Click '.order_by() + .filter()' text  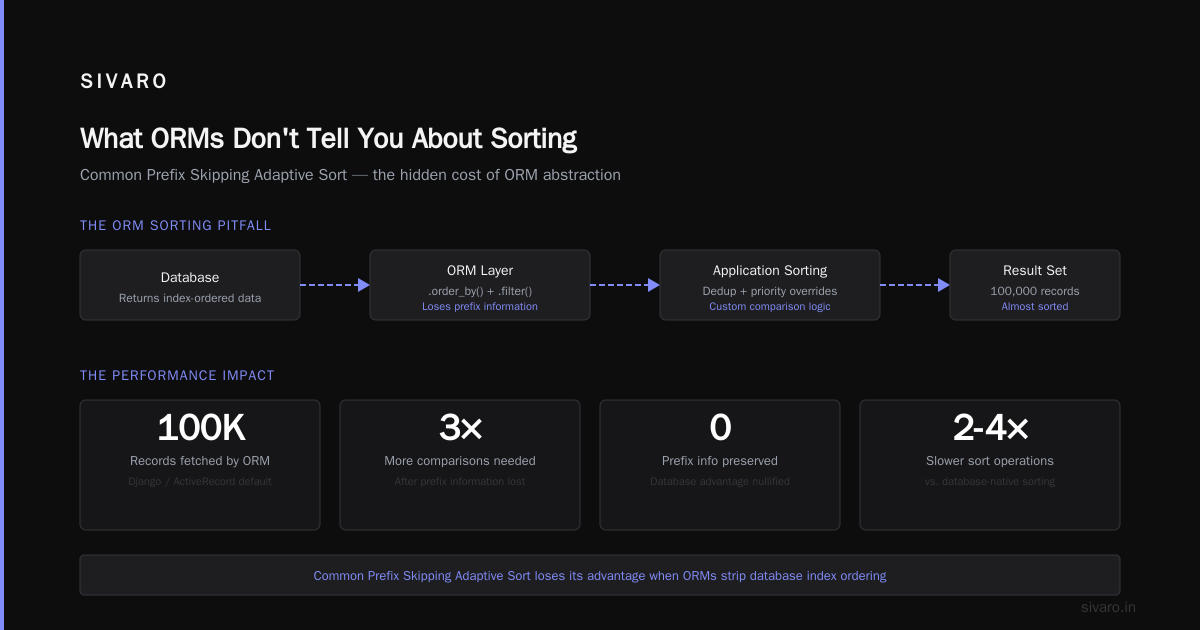[480, 291]
